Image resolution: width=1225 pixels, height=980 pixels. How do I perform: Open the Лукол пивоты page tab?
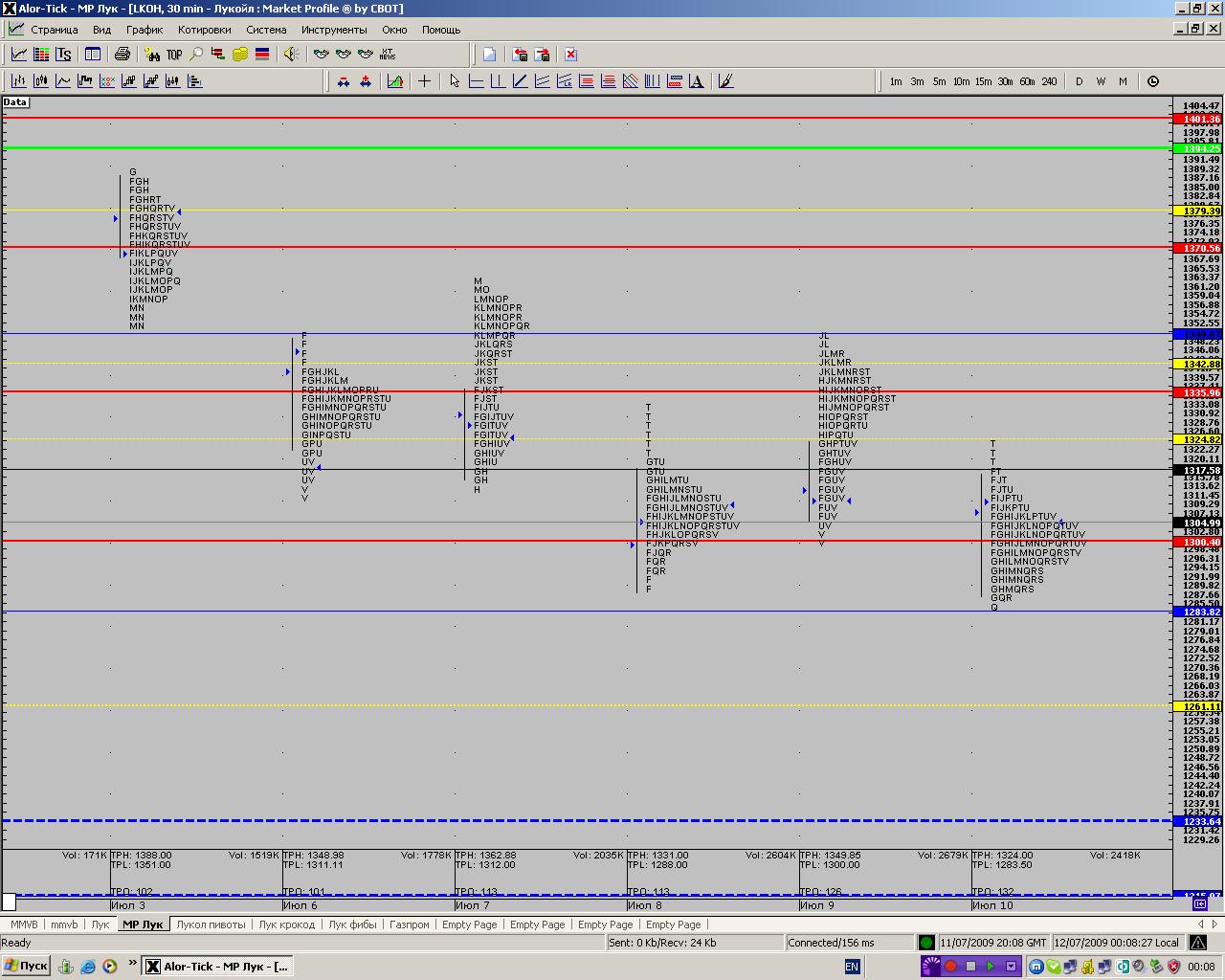[211, 924]
